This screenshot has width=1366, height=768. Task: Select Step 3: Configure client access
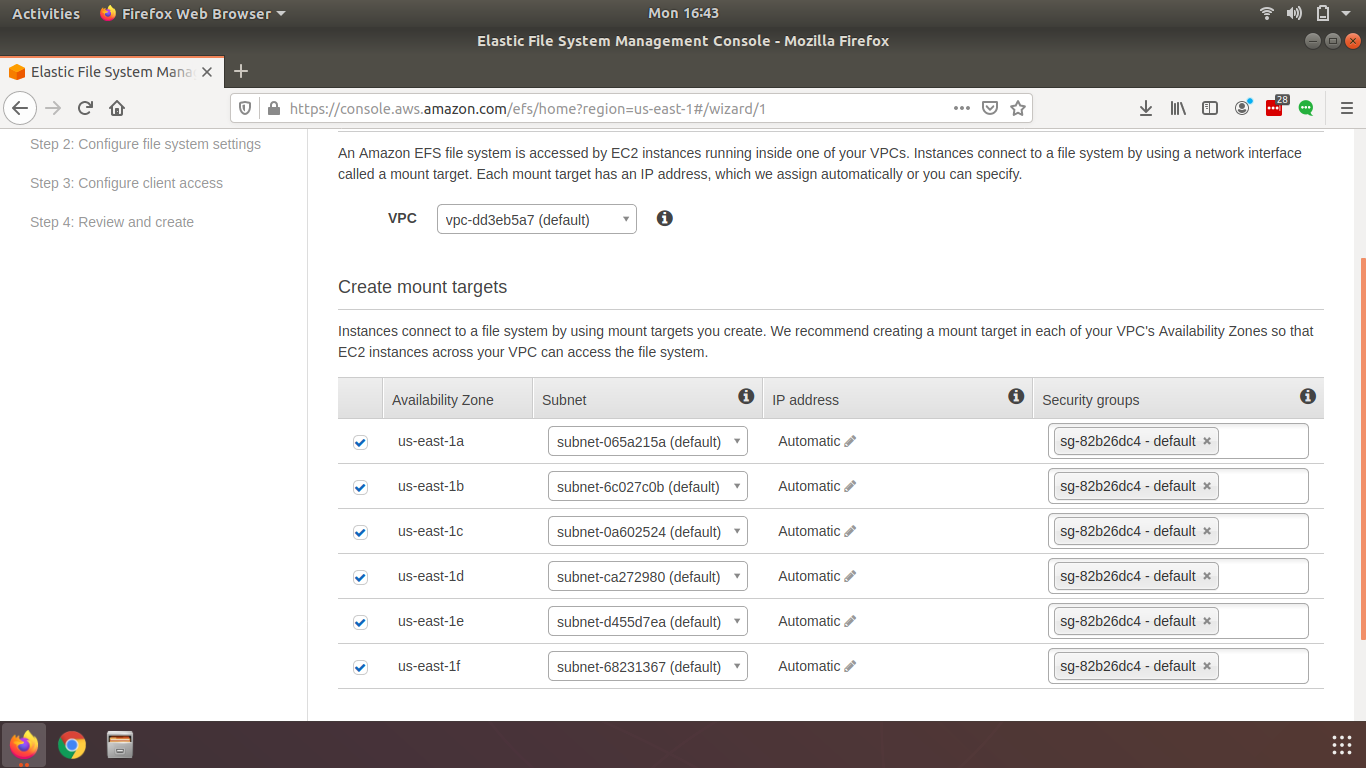pyautogui.click(x=126, y=183)
